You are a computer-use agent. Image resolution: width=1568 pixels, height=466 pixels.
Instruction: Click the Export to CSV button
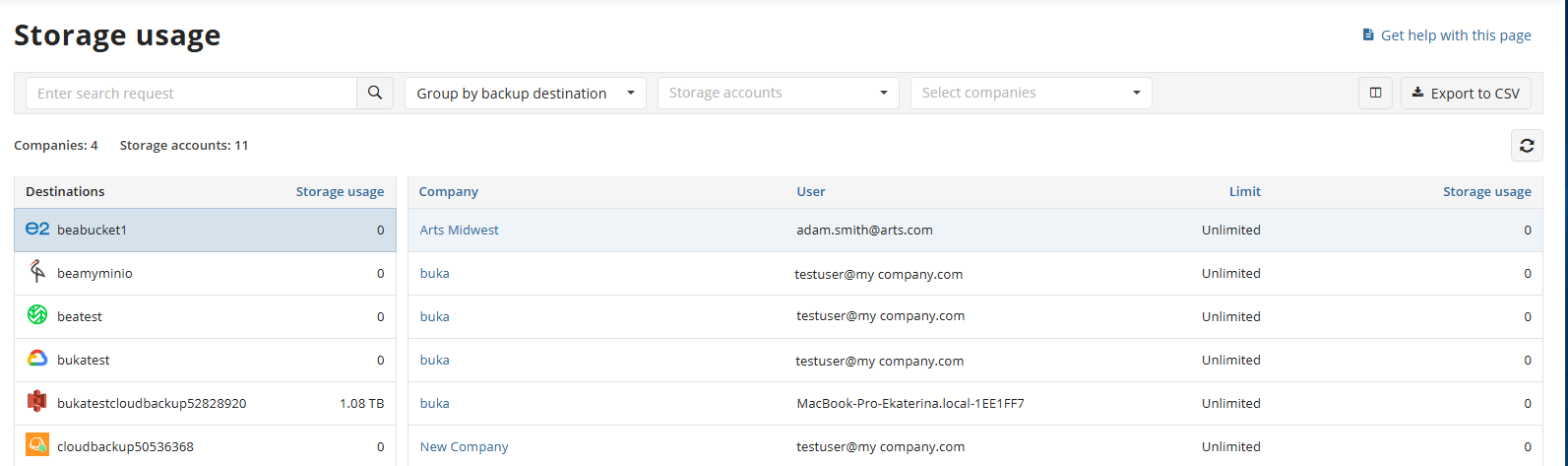tap(1466, 93)
